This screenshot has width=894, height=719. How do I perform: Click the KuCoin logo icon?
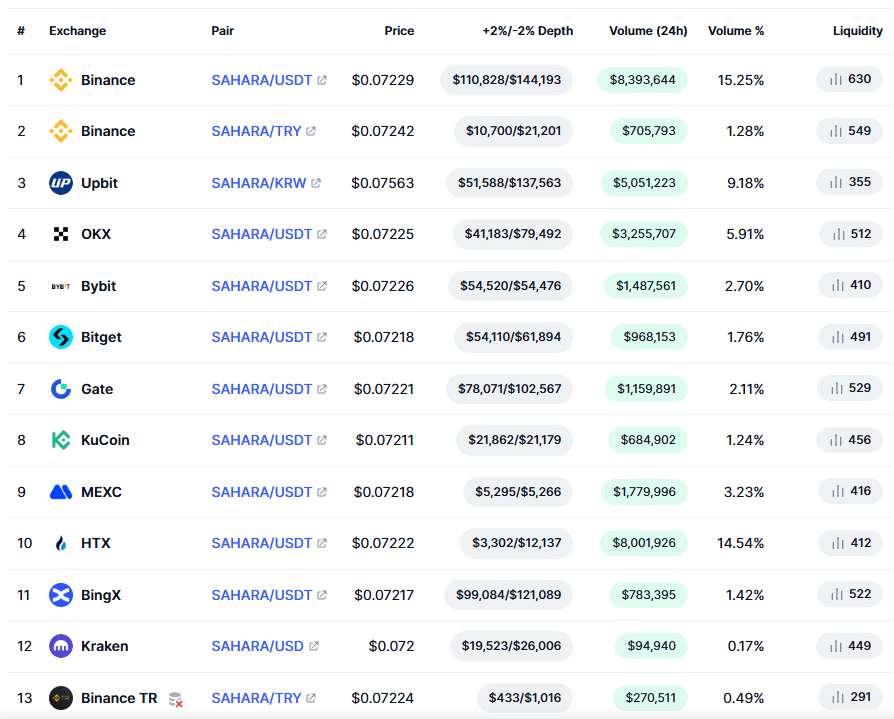coord(60,440)
